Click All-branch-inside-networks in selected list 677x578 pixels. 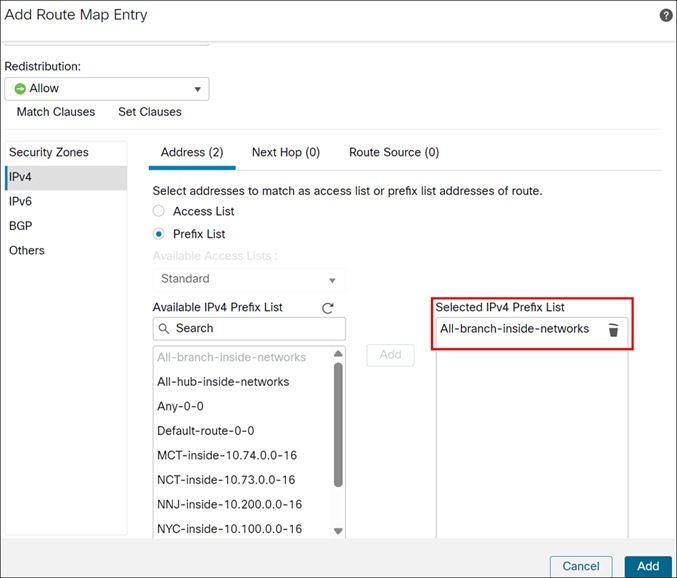(x=514, y=329)
